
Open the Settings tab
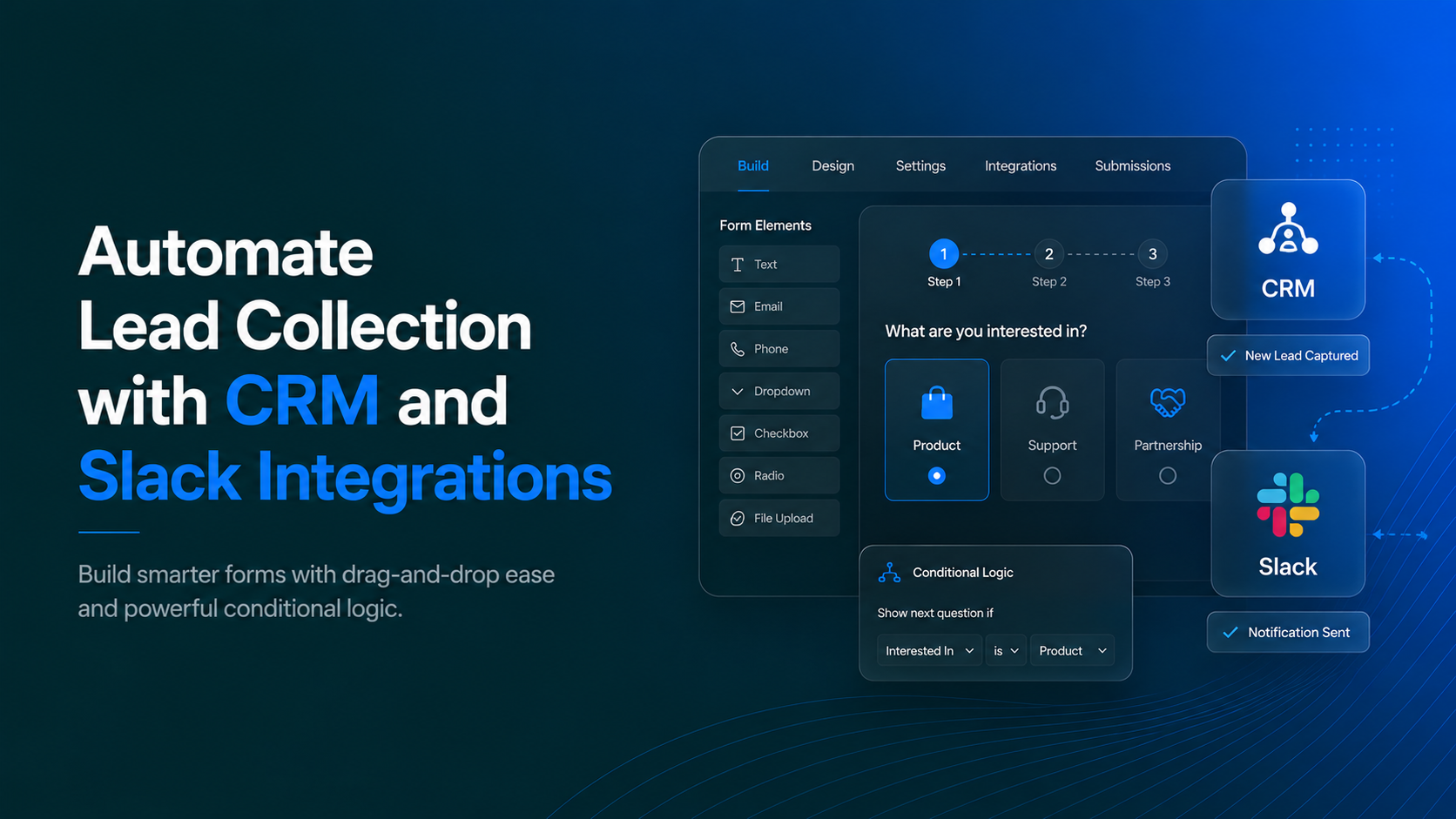tap(920, 165)
